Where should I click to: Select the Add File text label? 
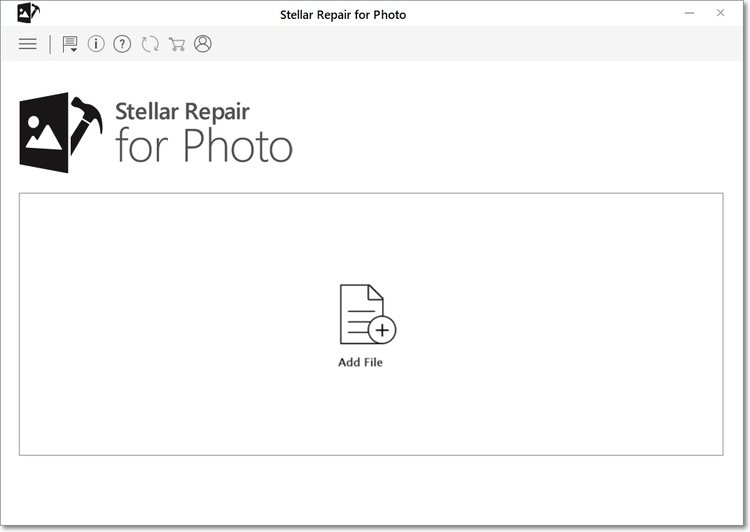(x=360, y=362)
